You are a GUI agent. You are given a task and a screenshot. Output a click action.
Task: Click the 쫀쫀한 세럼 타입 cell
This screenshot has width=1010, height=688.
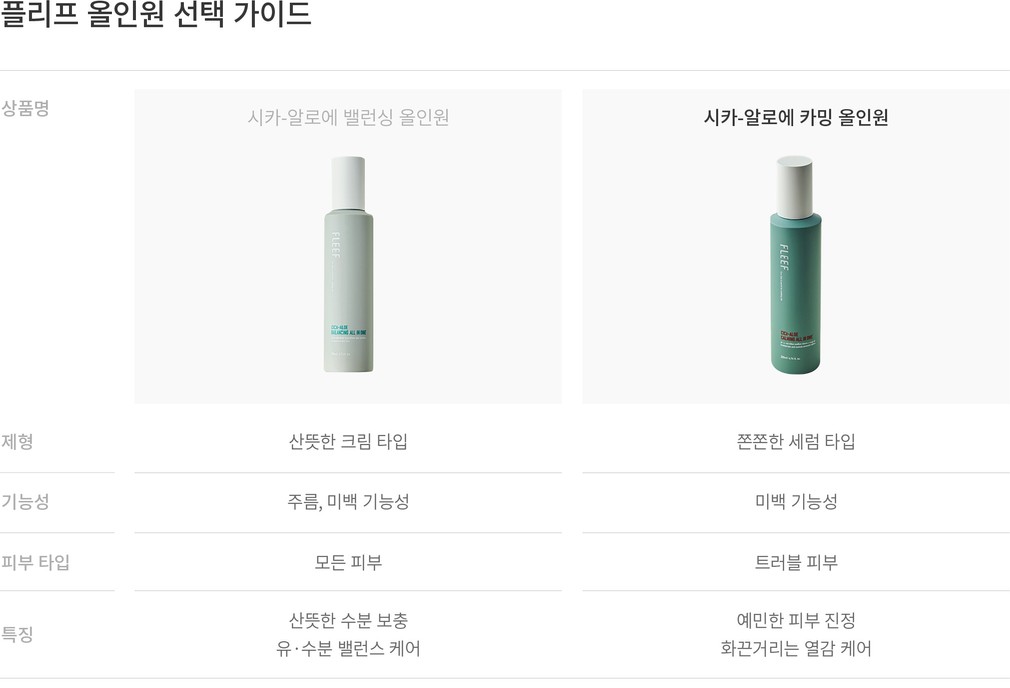pos(796,441)
